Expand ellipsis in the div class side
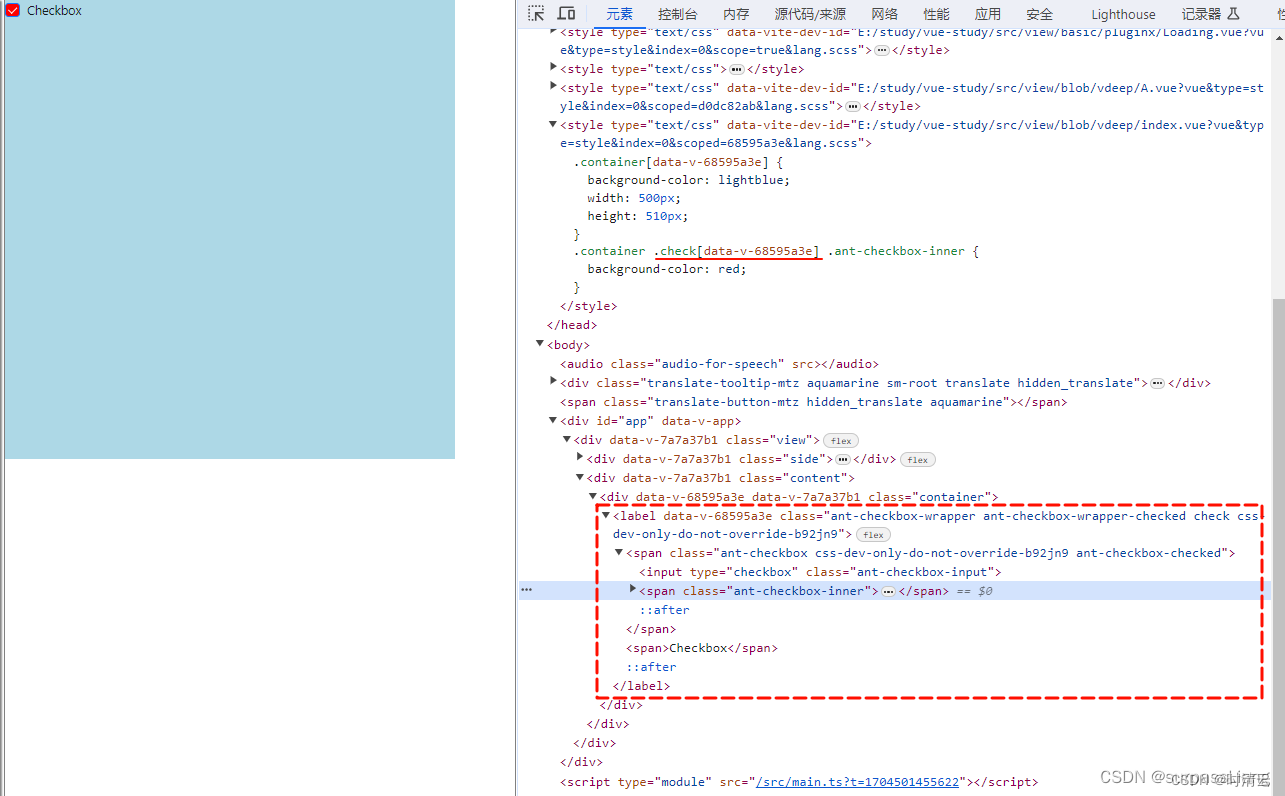The height and width of the screenshot is (796, 1285). coord(843,459)
